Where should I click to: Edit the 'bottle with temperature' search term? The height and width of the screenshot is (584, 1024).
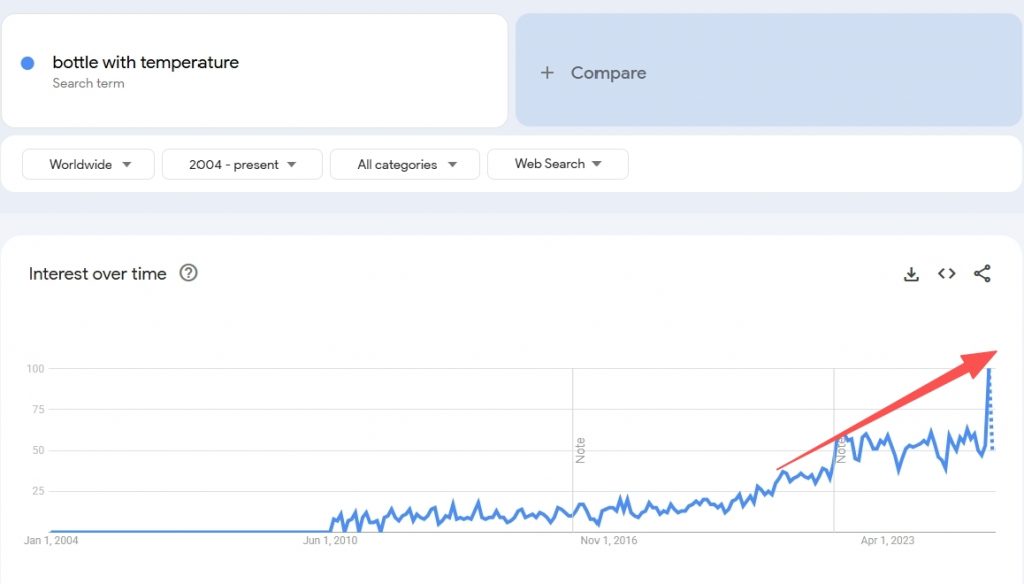pyautogui.click(x=146, y=63)
